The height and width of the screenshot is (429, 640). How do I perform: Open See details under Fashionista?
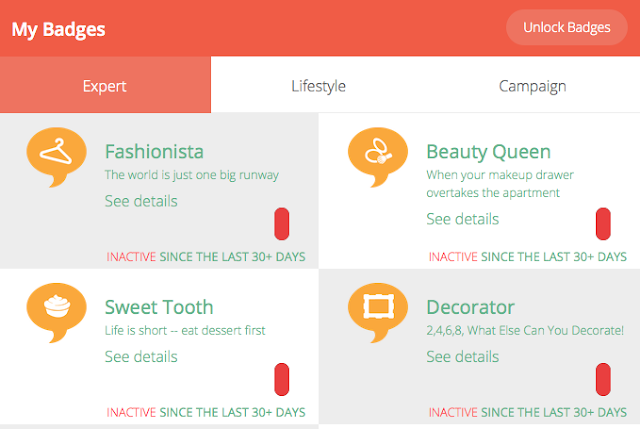[141, 201]
